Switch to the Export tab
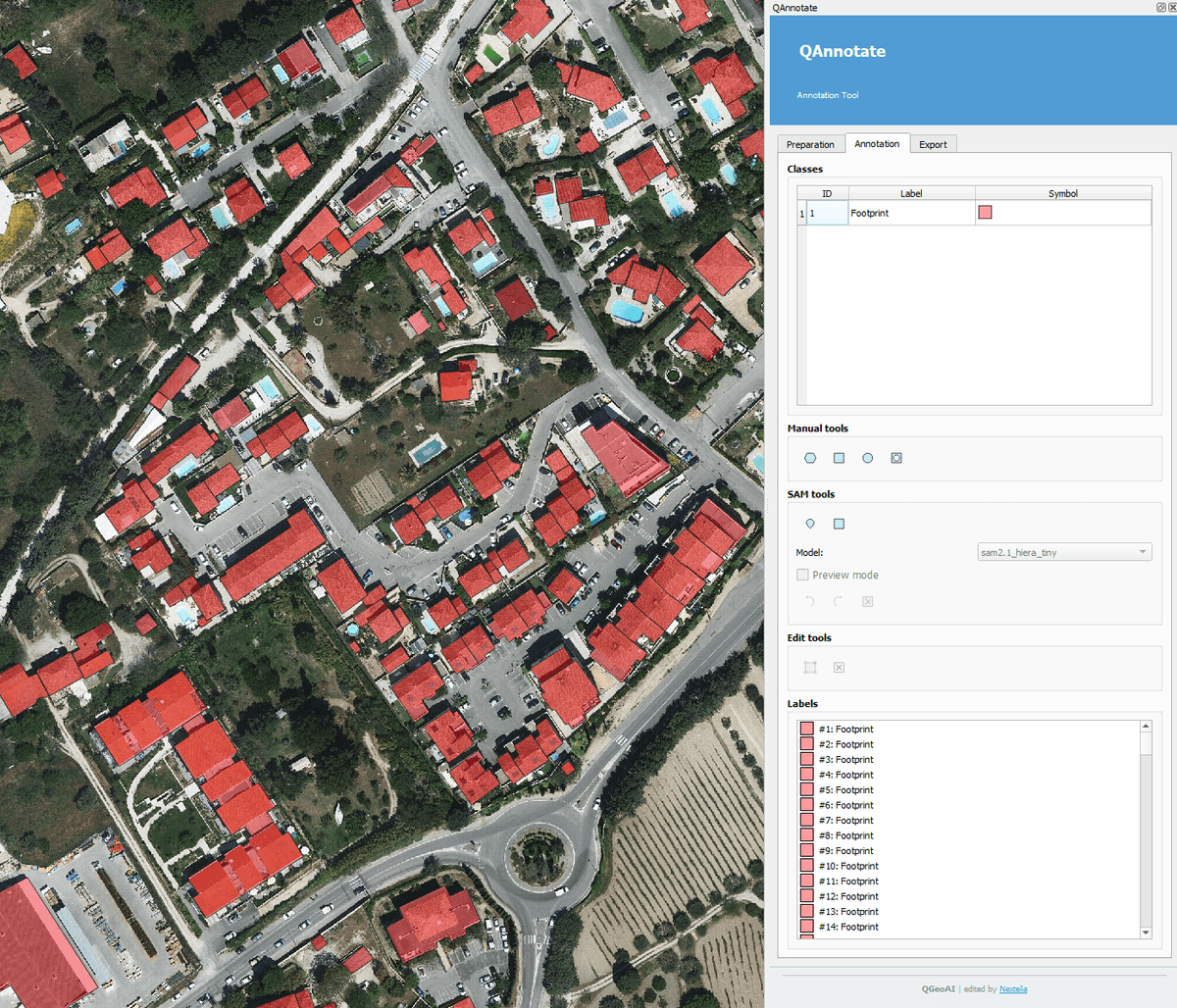 coord(933,143)
